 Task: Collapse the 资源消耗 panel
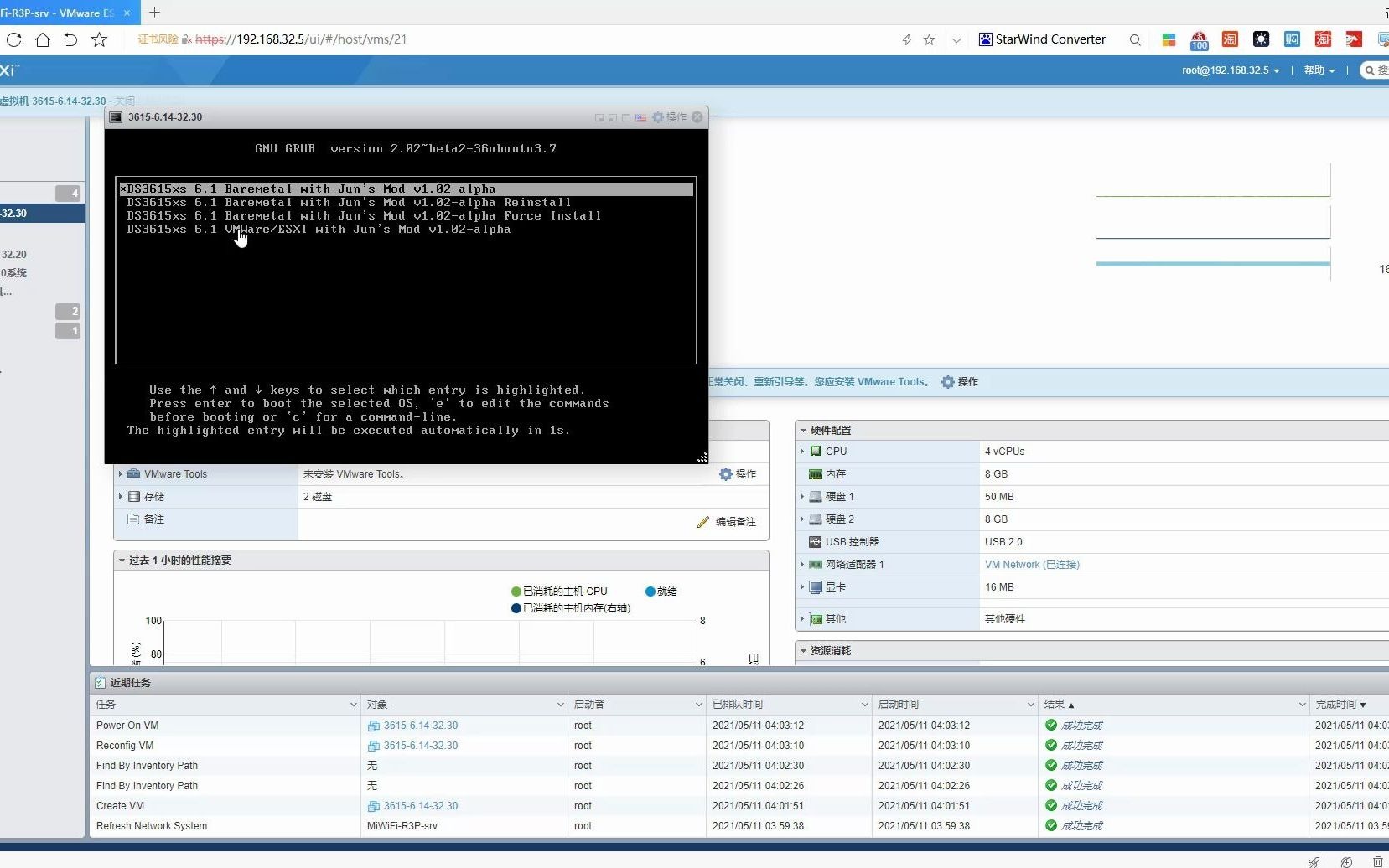pyautogui.click(x=803, y=651)
